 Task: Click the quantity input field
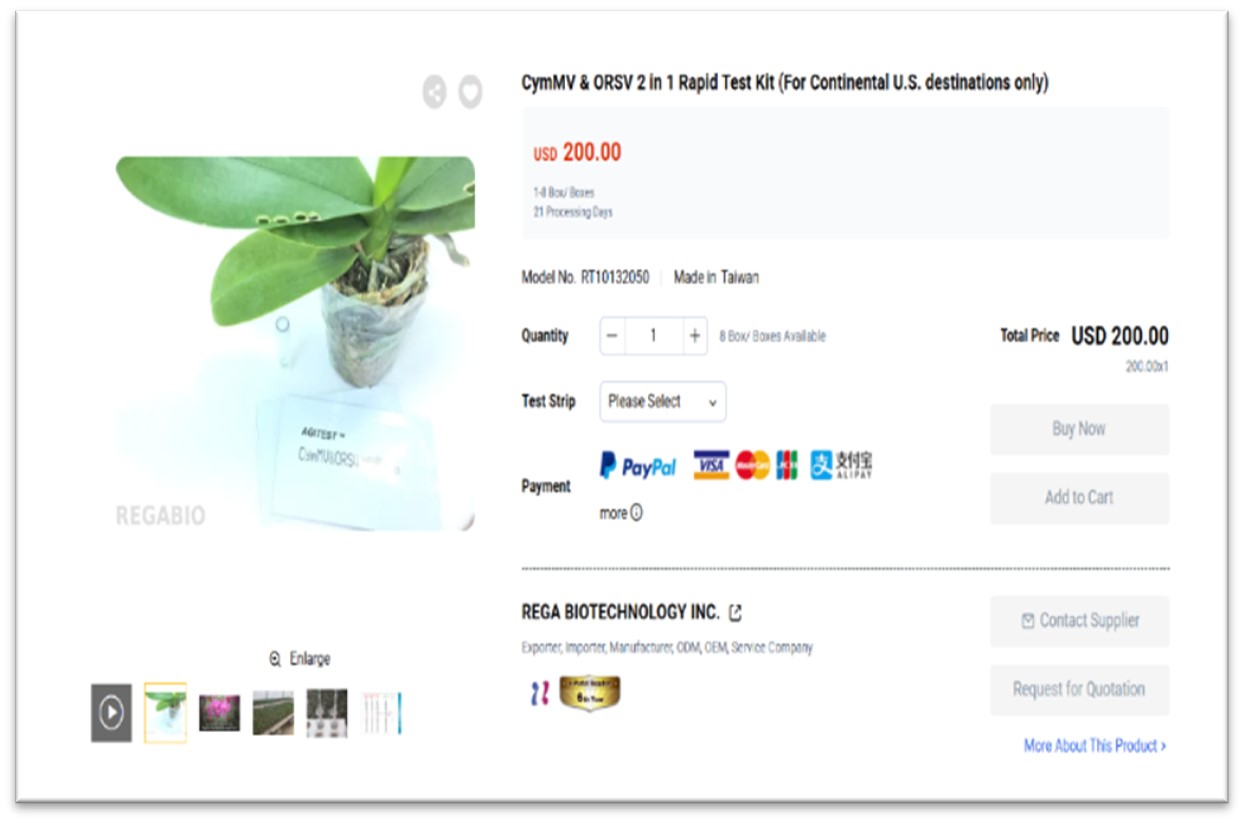click(654, 336)
